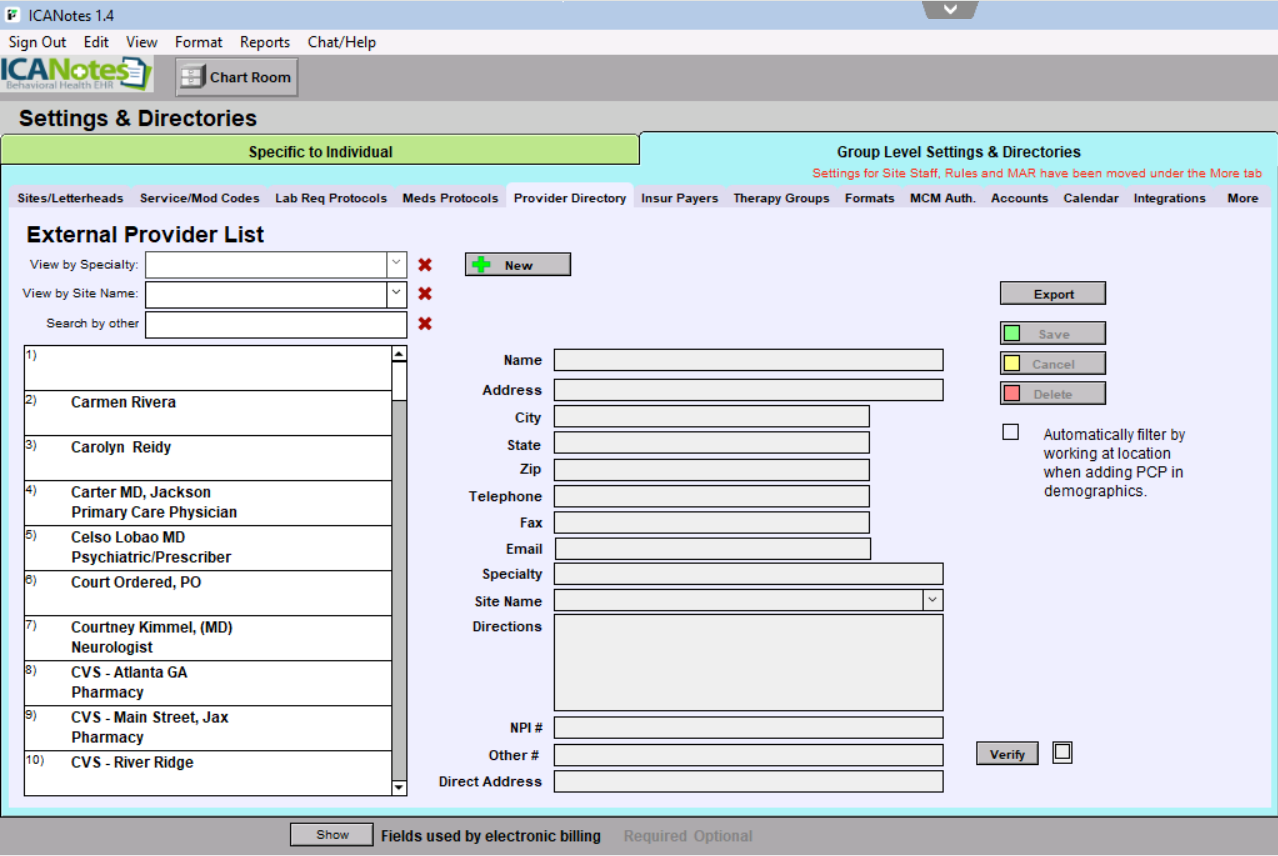Image resolution: width=1278 pixels, height=856 pixels.
Task: Switch to the Insur Payers tab
Action: [679, 198]
